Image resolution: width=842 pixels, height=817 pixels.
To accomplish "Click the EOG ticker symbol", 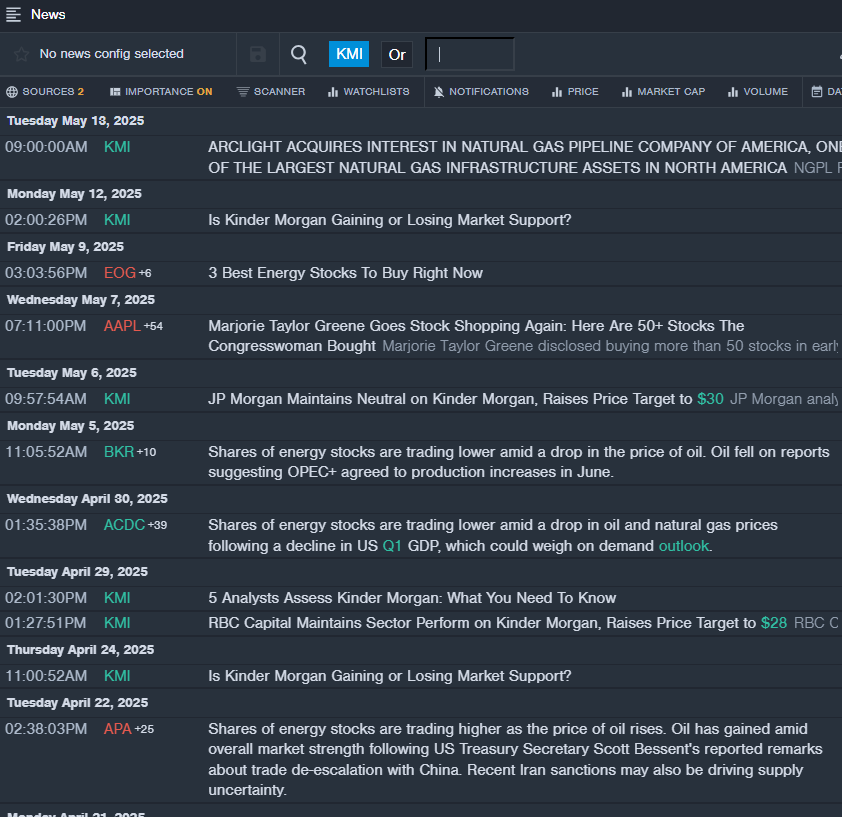I will (120, 273).
